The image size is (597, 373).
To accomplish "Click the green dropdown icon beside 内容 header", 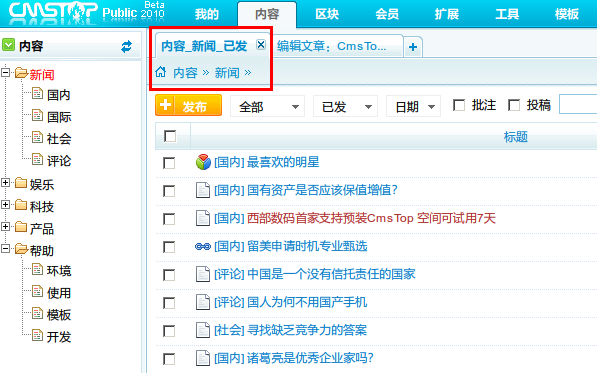I will pyautogui.click(x=8, y=45).
